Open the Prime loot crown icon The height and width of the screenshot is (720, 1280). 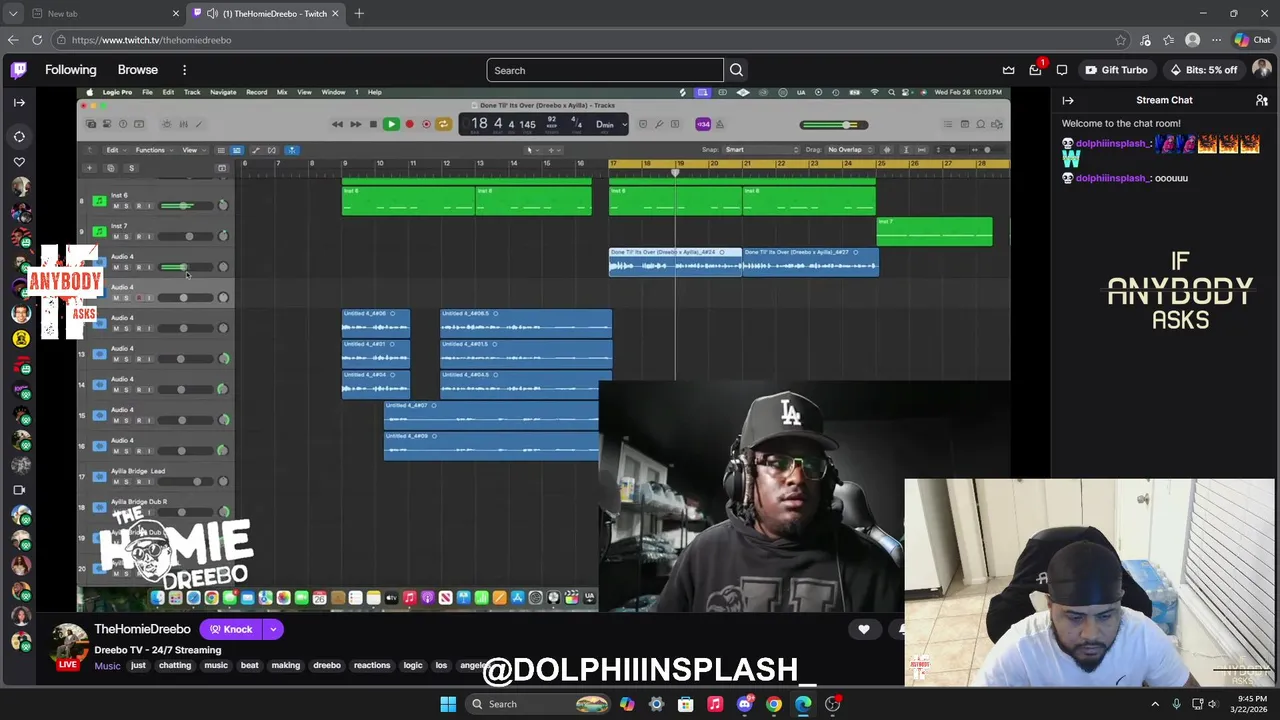point(1008,70)
